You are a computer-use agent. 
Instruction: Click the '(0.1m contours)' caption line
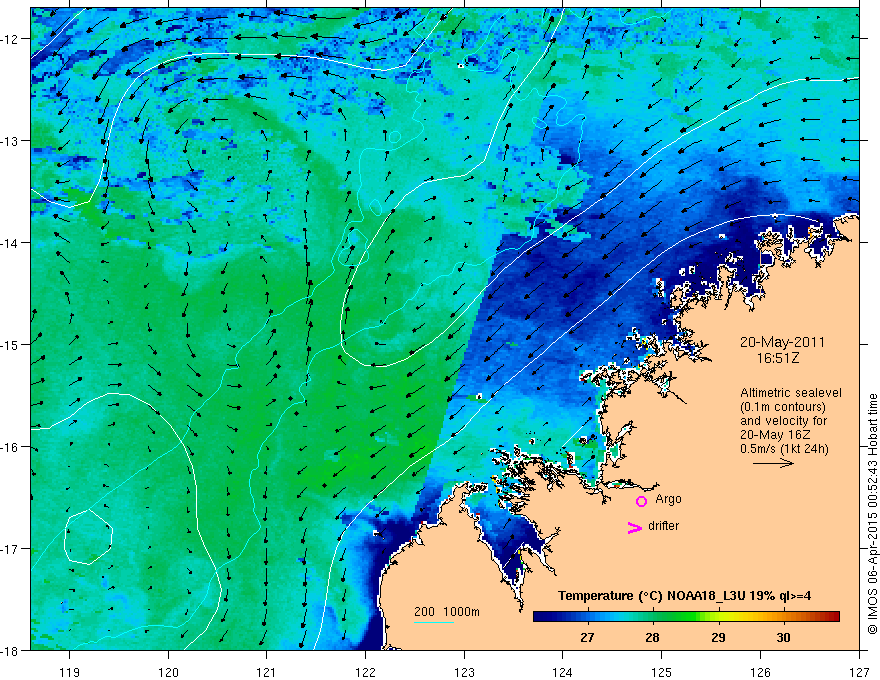coord(783,407)
